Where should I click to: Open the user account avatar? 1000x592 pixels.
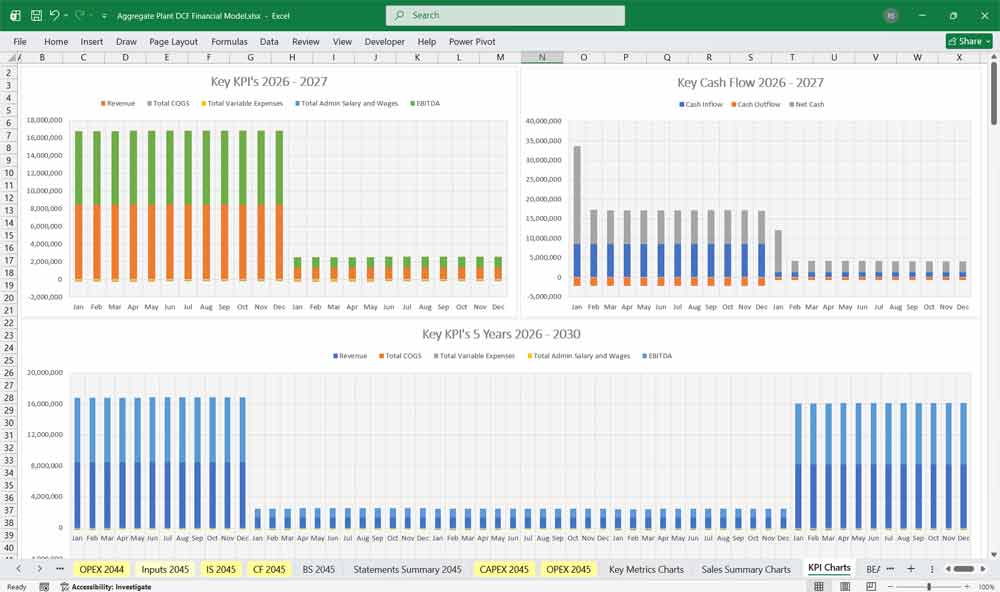tap(891, 15)
